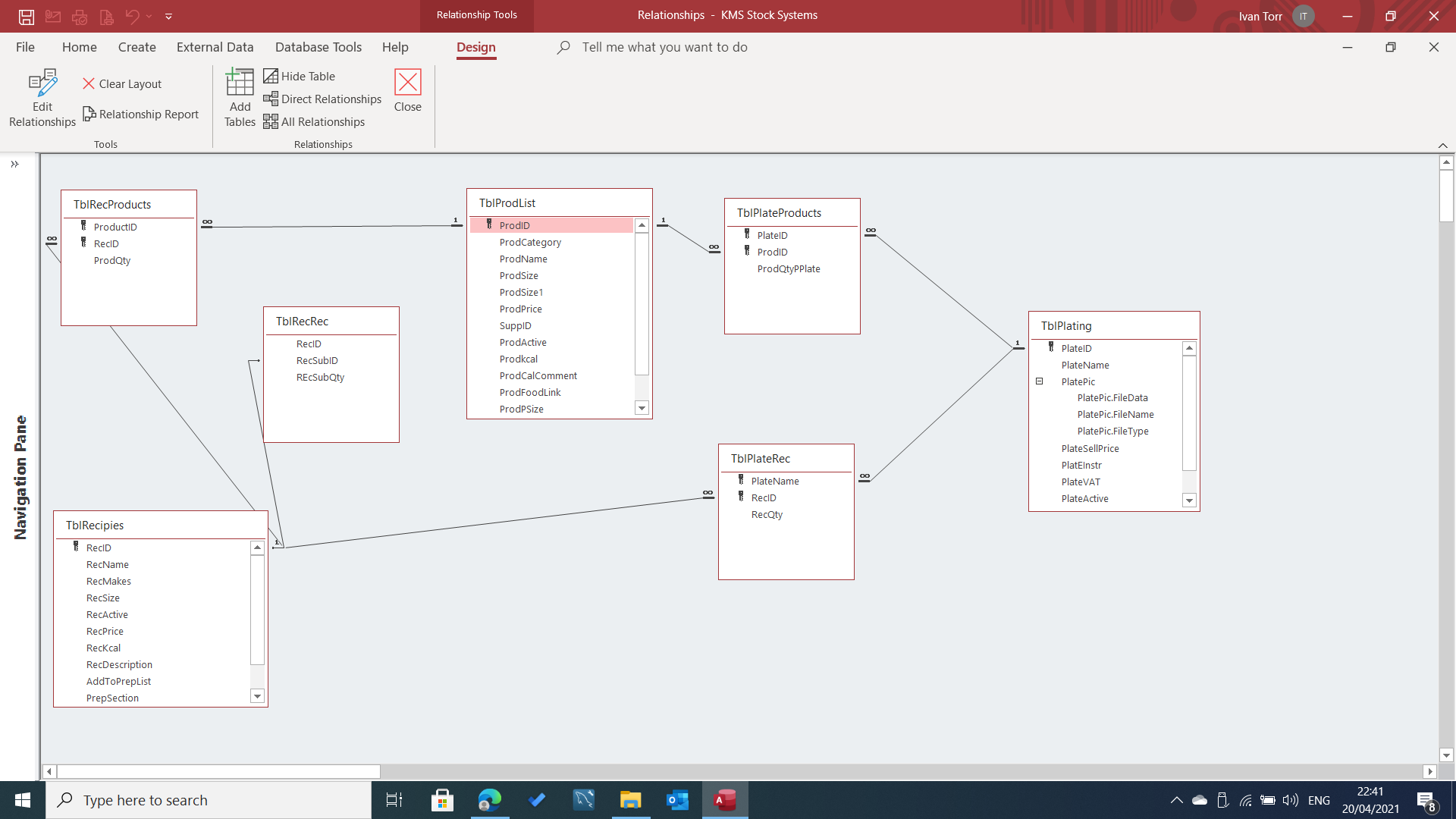Select ProdID field in TblProdList
The width and height of the screenshot is (1456, 819).
click(x=551, y=225)
